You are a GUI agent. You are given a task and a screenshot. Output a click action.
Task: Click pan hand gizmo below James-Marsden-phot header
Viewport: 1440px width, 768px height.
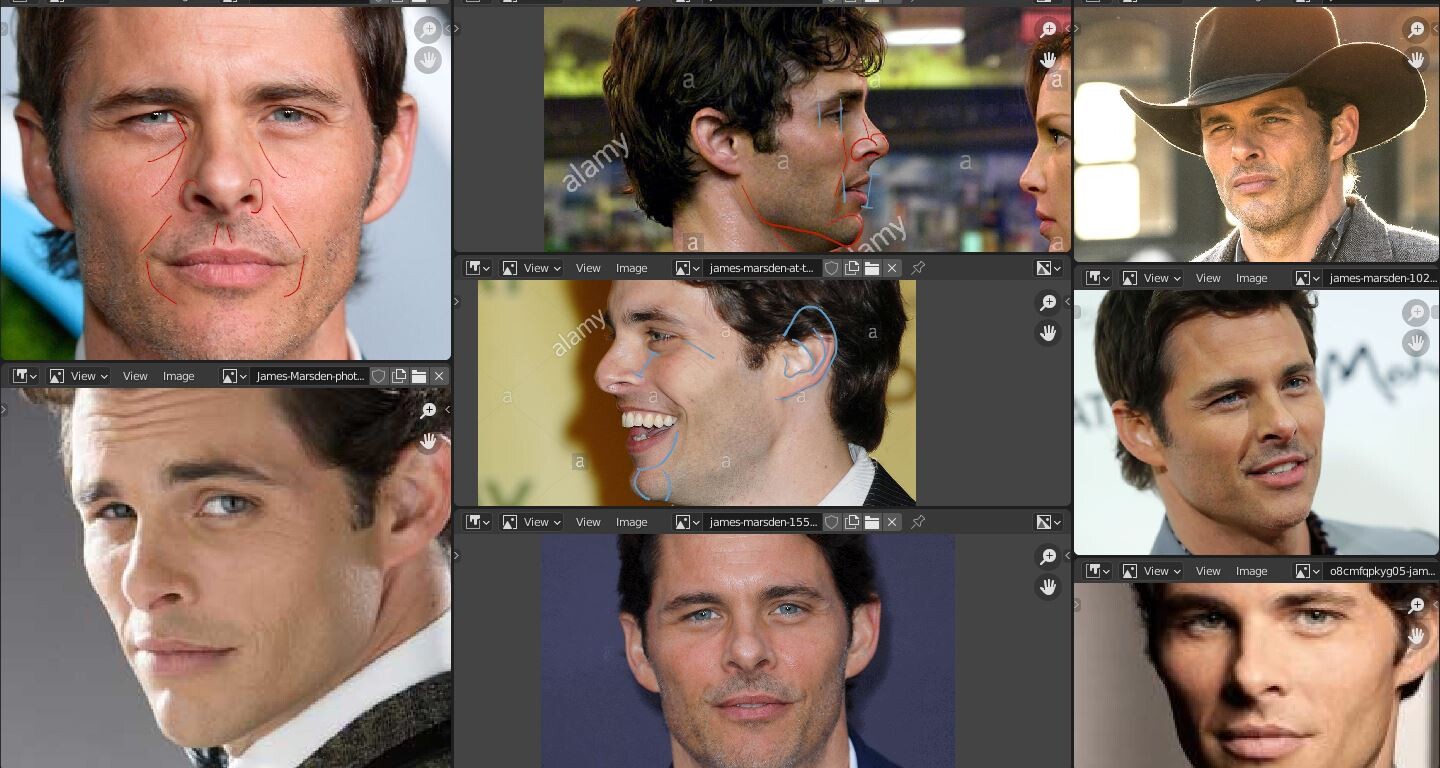coord(428,441)
